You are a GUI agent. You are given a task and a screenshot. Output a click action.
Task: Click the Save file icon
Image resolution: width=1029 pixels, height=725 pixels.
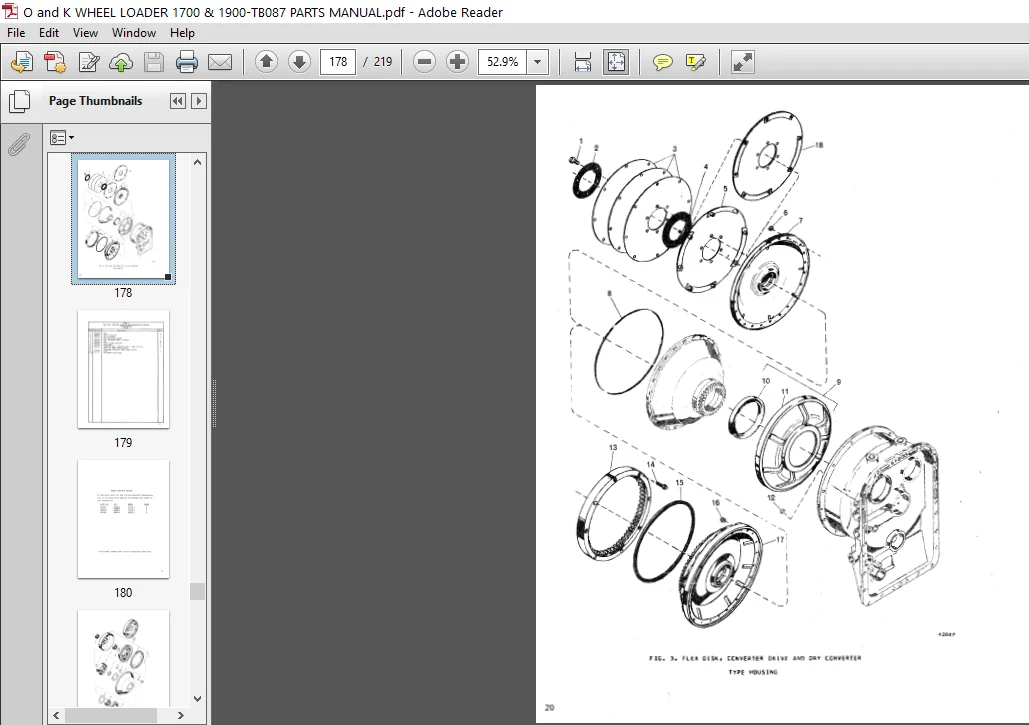[154, 62]
